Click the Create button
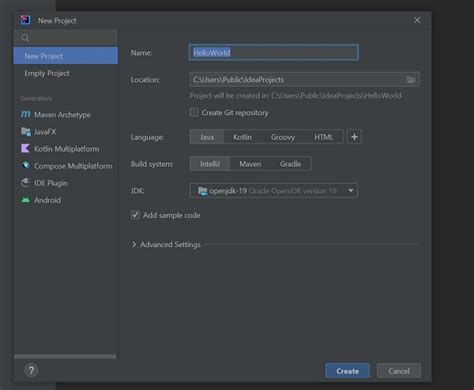 click(x=347, y=371)
